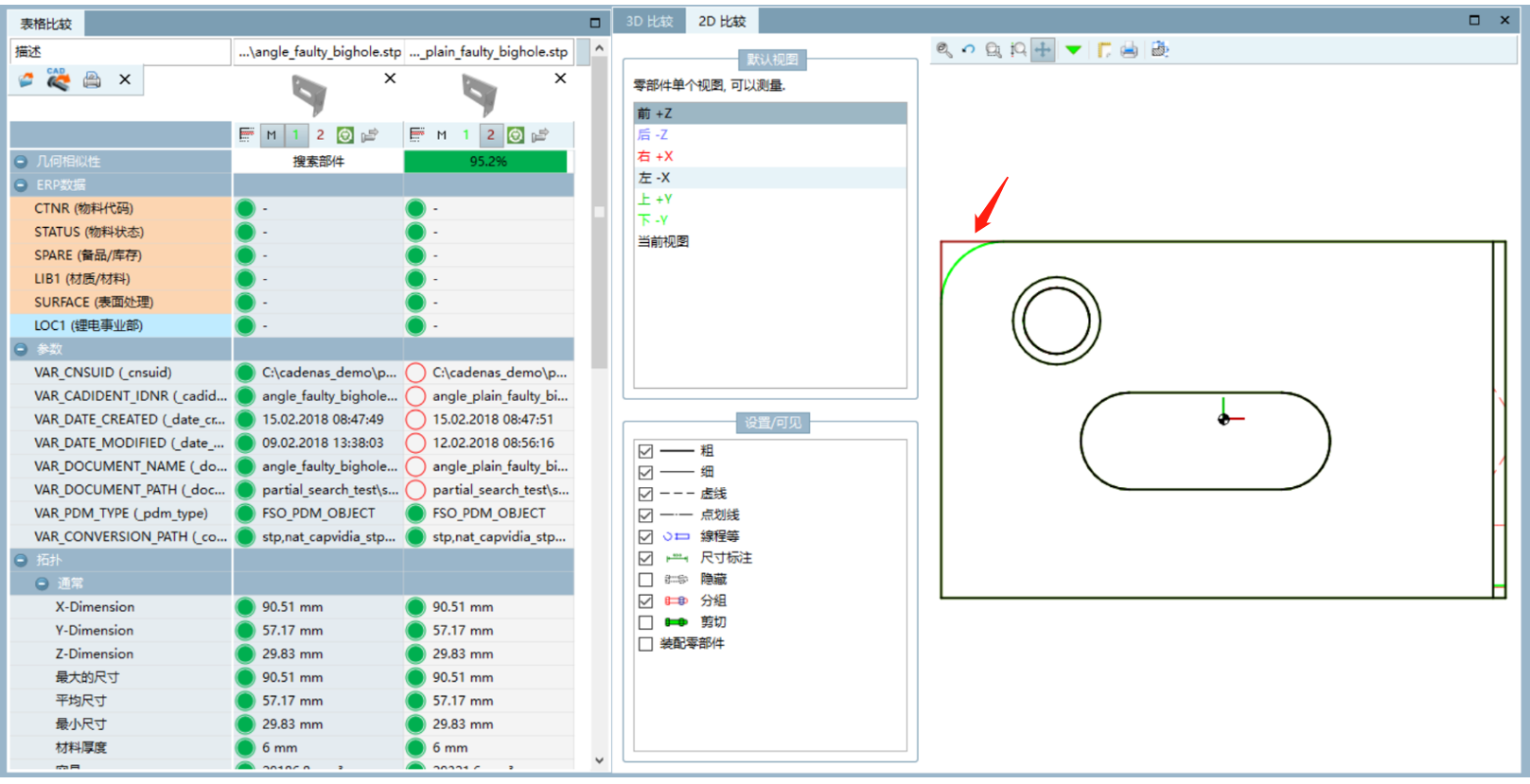The width and height of the screenshot is (1530, 784).
Task: Maximize the 表格比较 panel
Action: point(594,23)
